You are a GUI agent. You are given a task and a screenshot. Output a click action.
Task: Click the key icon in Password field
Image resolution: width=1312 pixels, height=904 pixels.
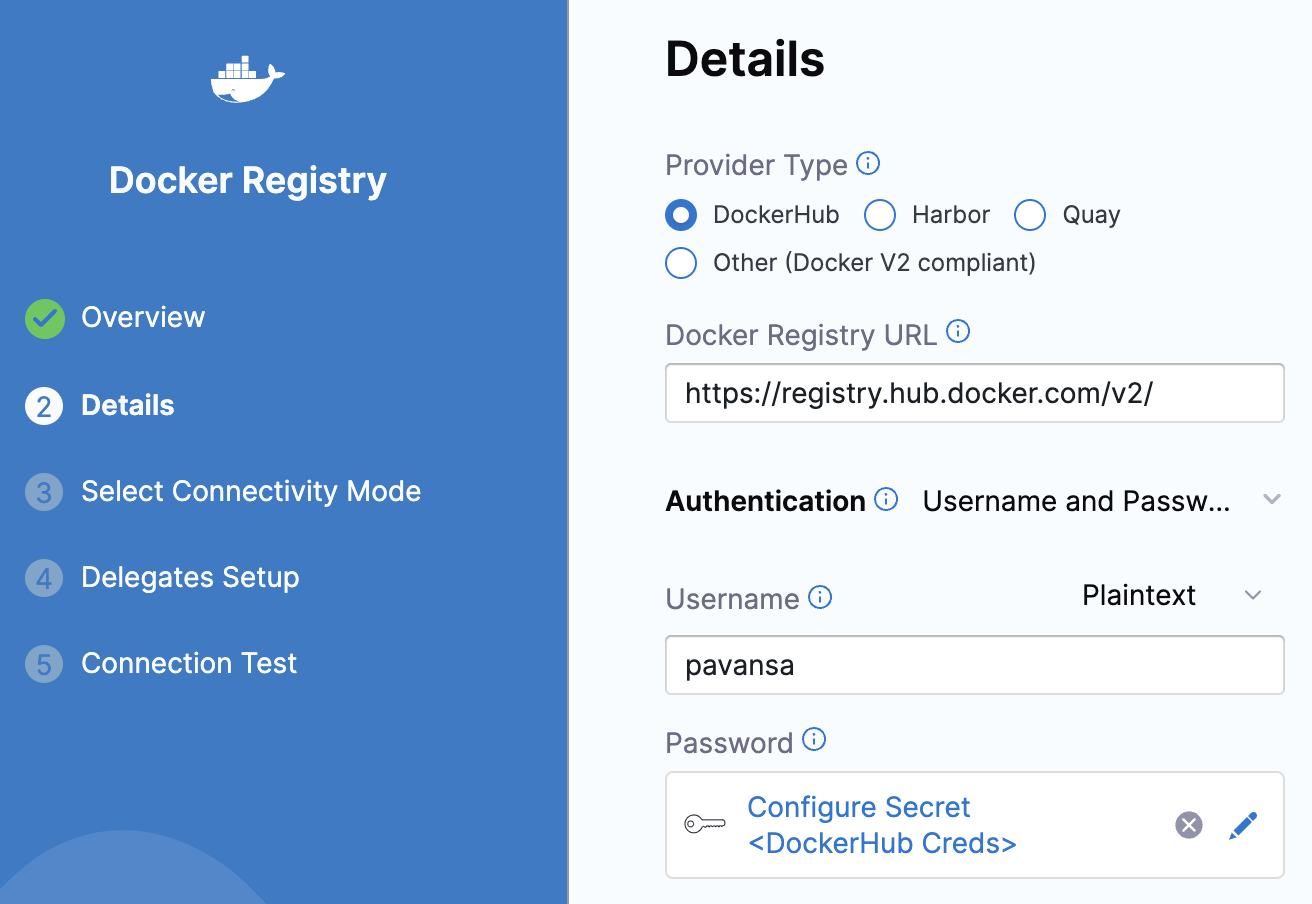coord(705,825)
